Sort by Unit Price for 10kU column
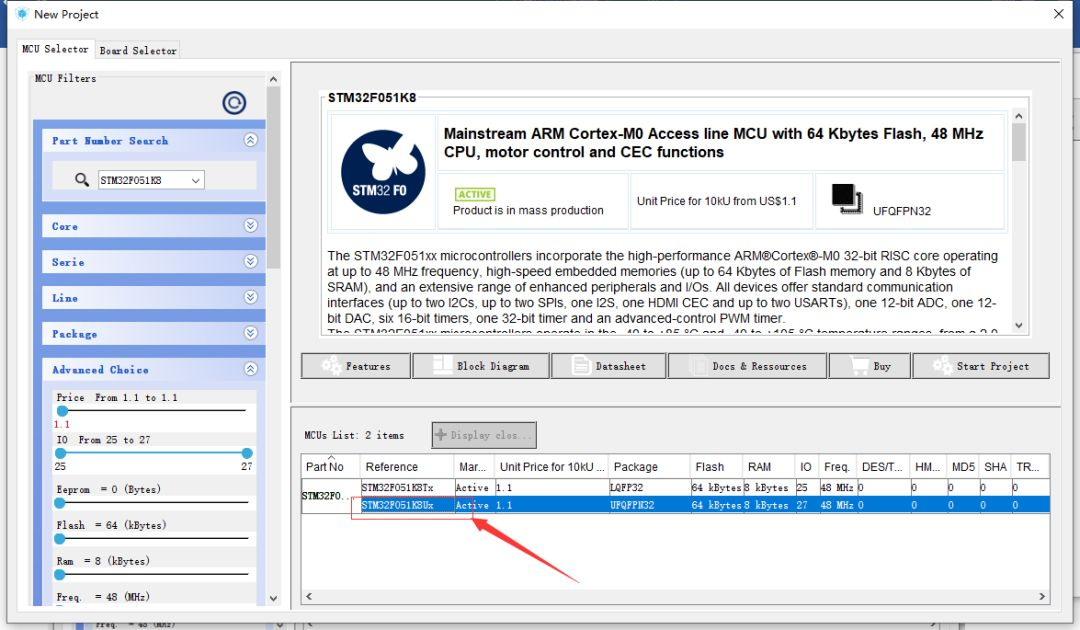Viewport: 1080px width, 630px height. point(552,467)
